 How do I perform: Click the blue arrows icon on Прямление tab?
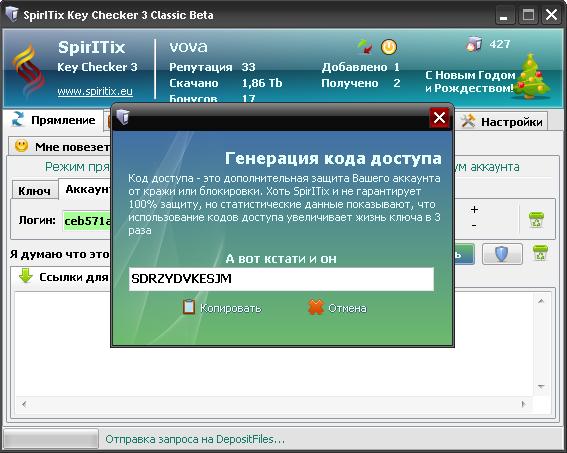[18, 119]
